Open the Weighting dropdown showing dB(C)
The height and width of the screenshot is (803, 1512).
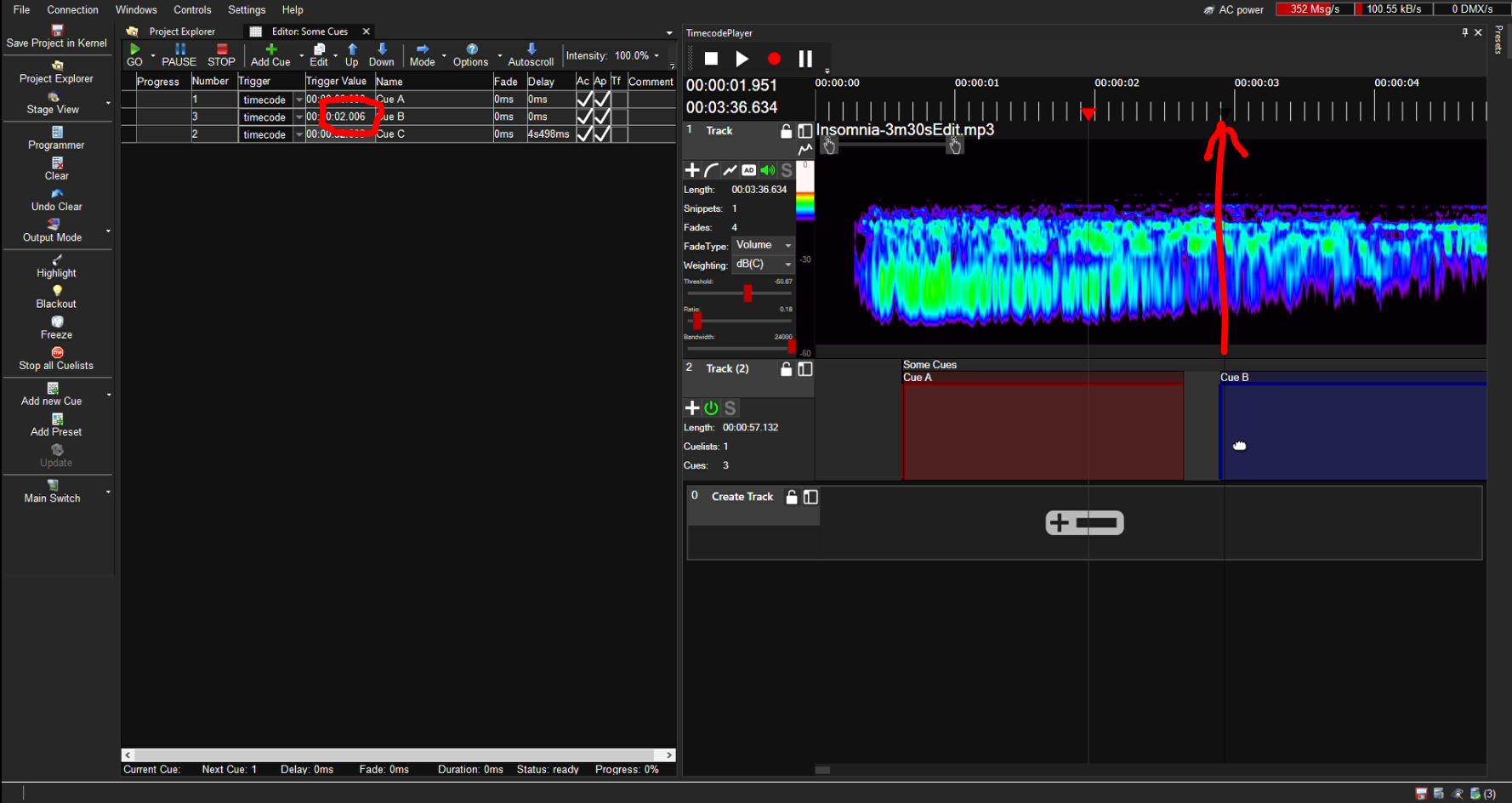(764, 265)
